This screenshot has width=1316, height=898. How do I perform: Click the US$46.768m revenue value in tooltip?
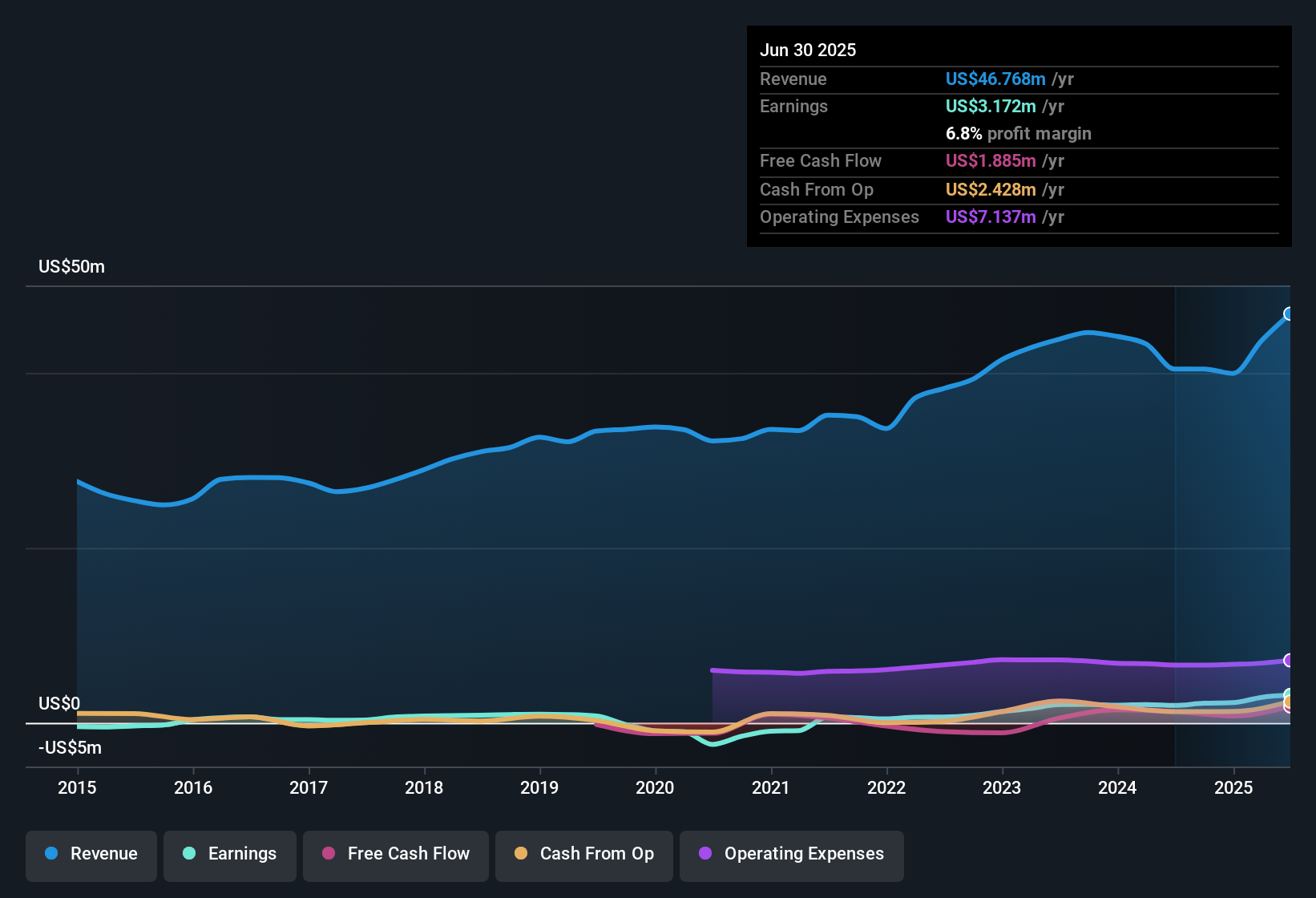coord(995,79)
